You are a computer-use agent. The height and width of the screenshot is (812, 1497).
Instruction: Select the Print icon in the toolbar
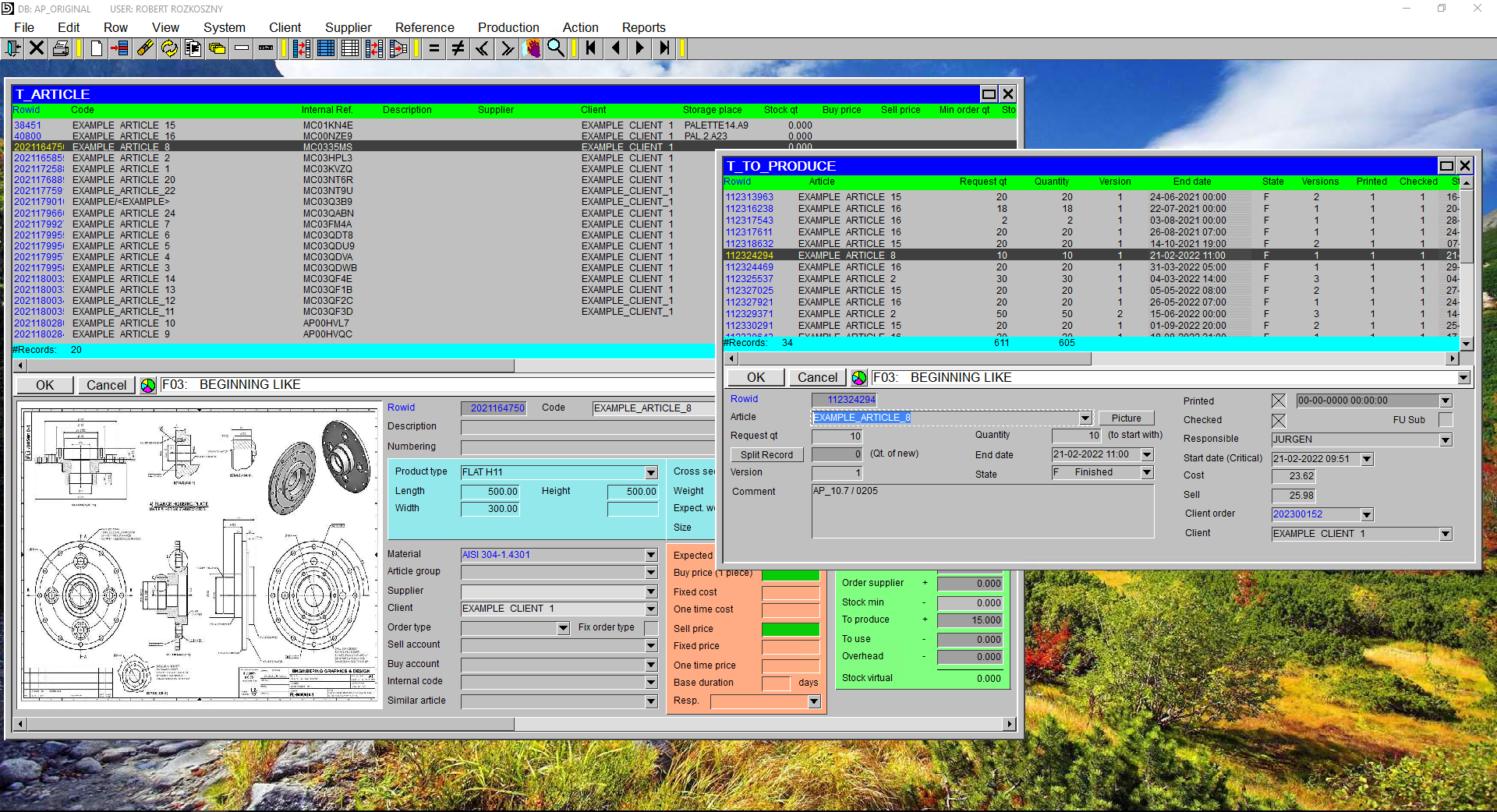(60, 48)
